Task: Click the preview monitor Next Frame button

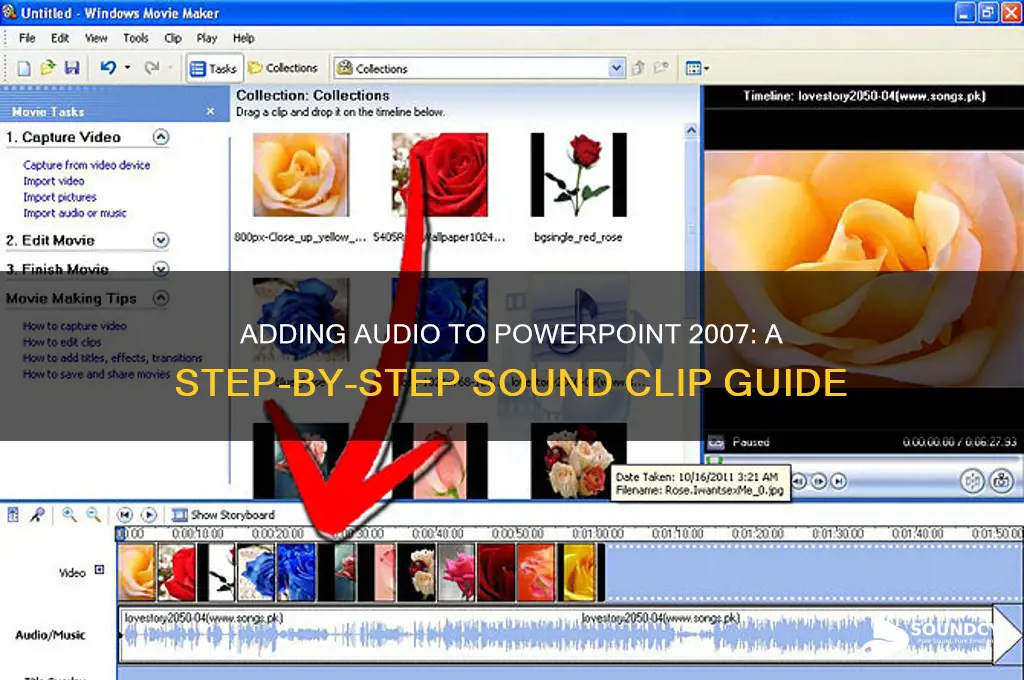Action: coord(819,481)
